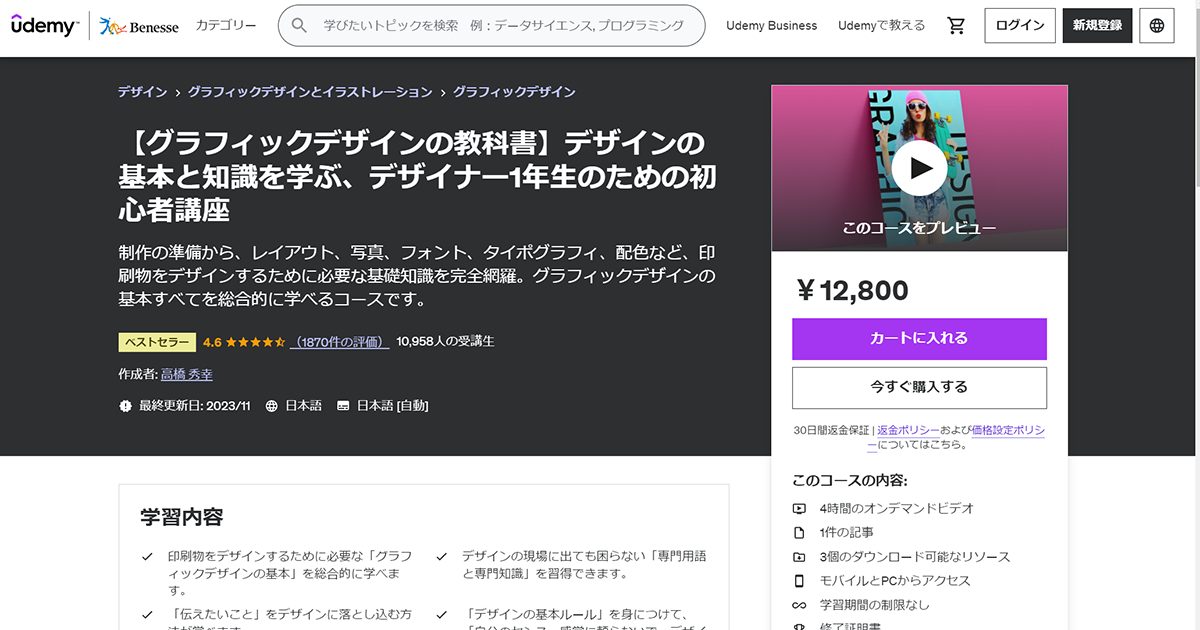Go to グラフィックデザイン breadcrumb
Image resolution: width=1200 pixels, height=630 pixels.
tap(514, 92)
